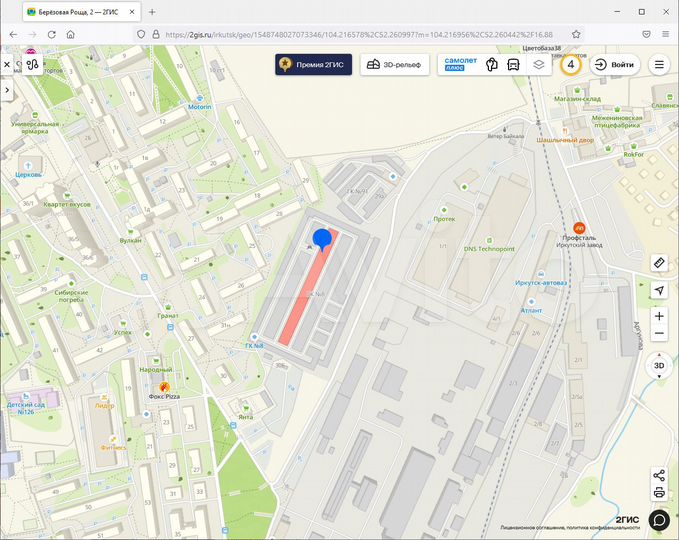This screenshot has height=540, width=679.
Task: Toggle the 3D view compass
Action: coord(659,365)
